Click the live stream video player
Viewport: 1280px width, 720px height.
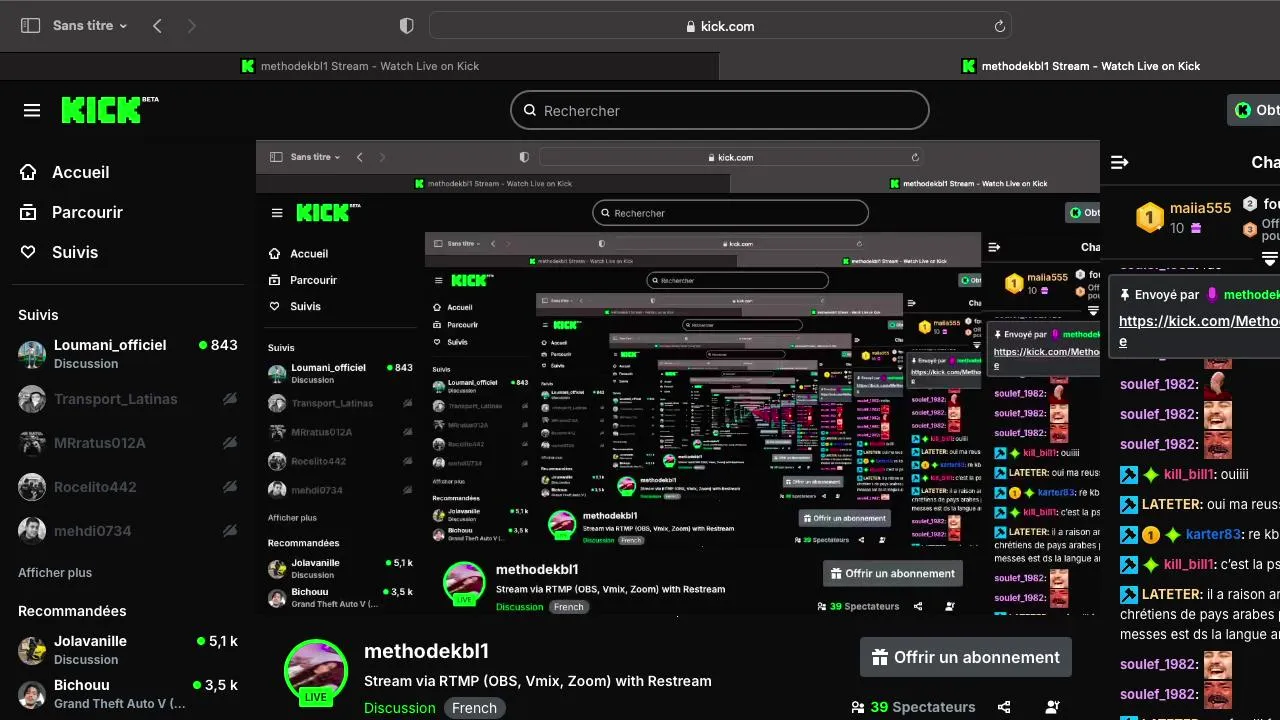click(x=678, y=378)
